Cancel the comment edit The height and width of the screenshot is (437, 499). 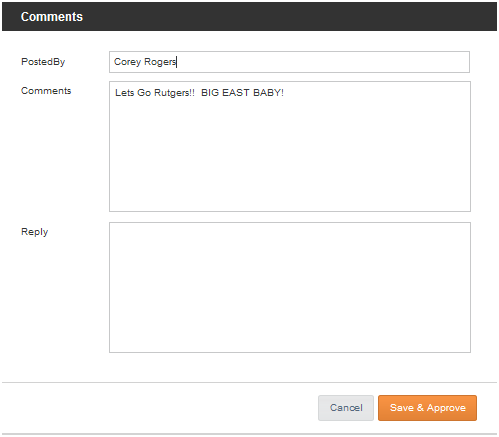coord(346,408)
